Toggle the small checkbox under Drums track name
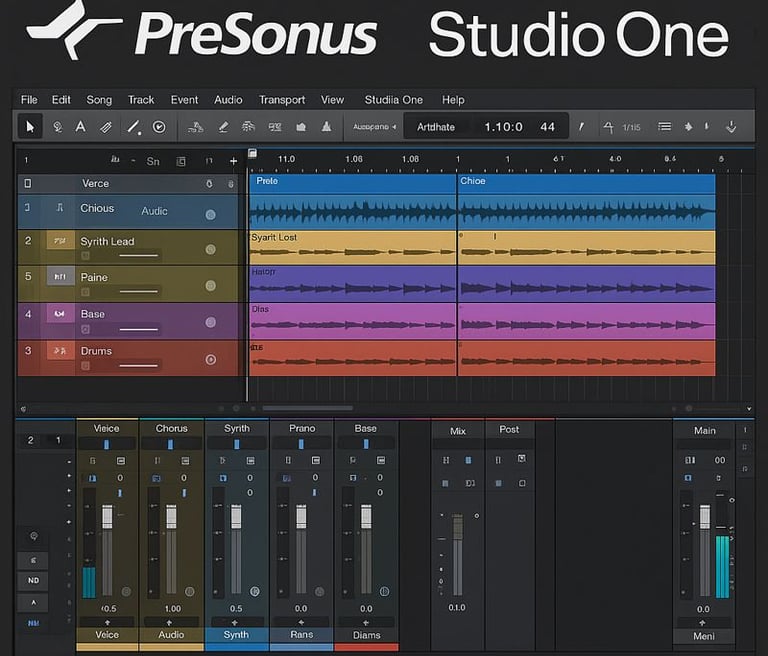This screenshot has height=656, width=768. [85, 366]
